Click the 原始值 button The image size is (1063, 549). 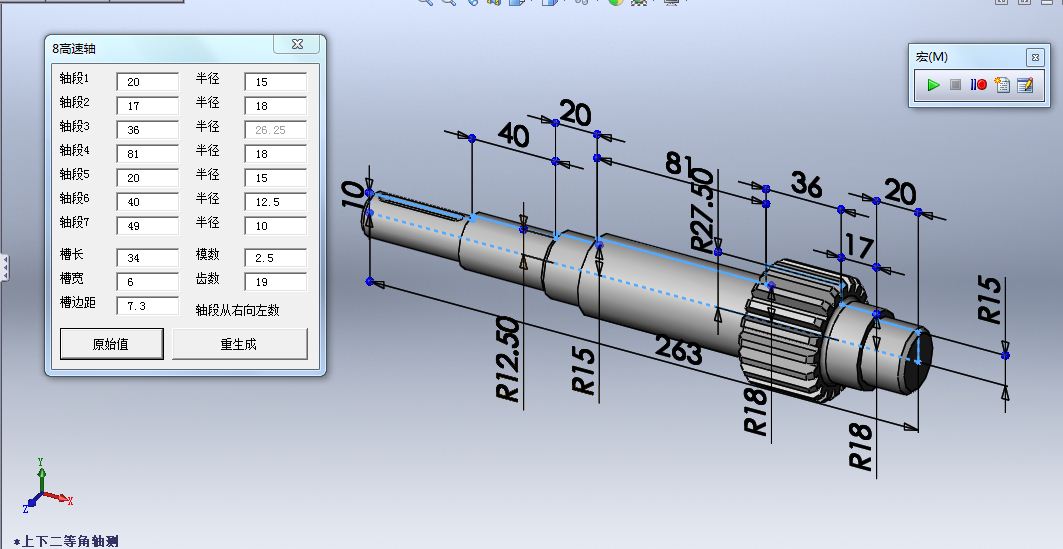tap(112, 344)
